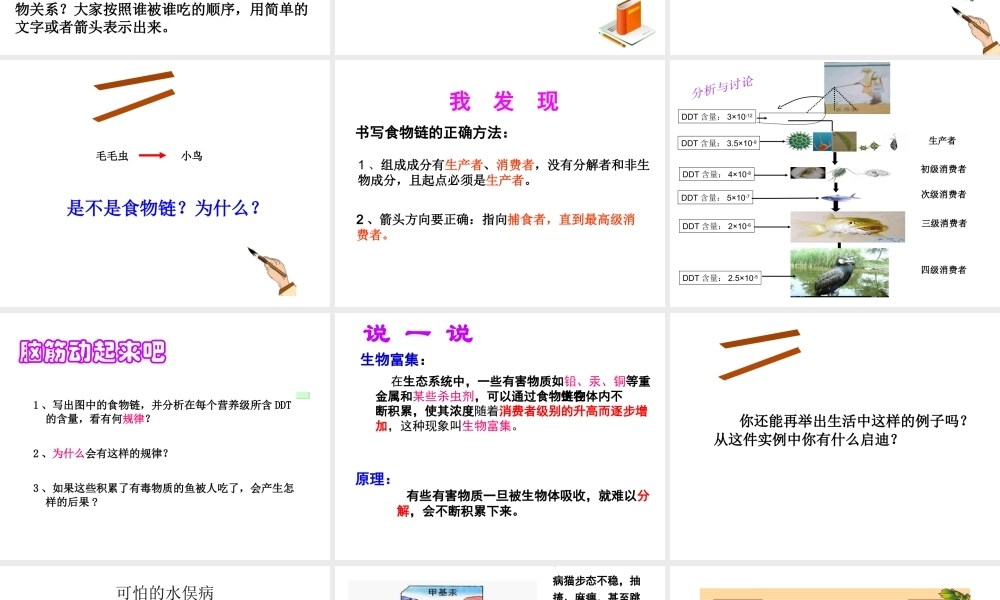Click the 初级消费者 label
The width and height of the screenshot is (1000, 600).
[x=943, y=169]
